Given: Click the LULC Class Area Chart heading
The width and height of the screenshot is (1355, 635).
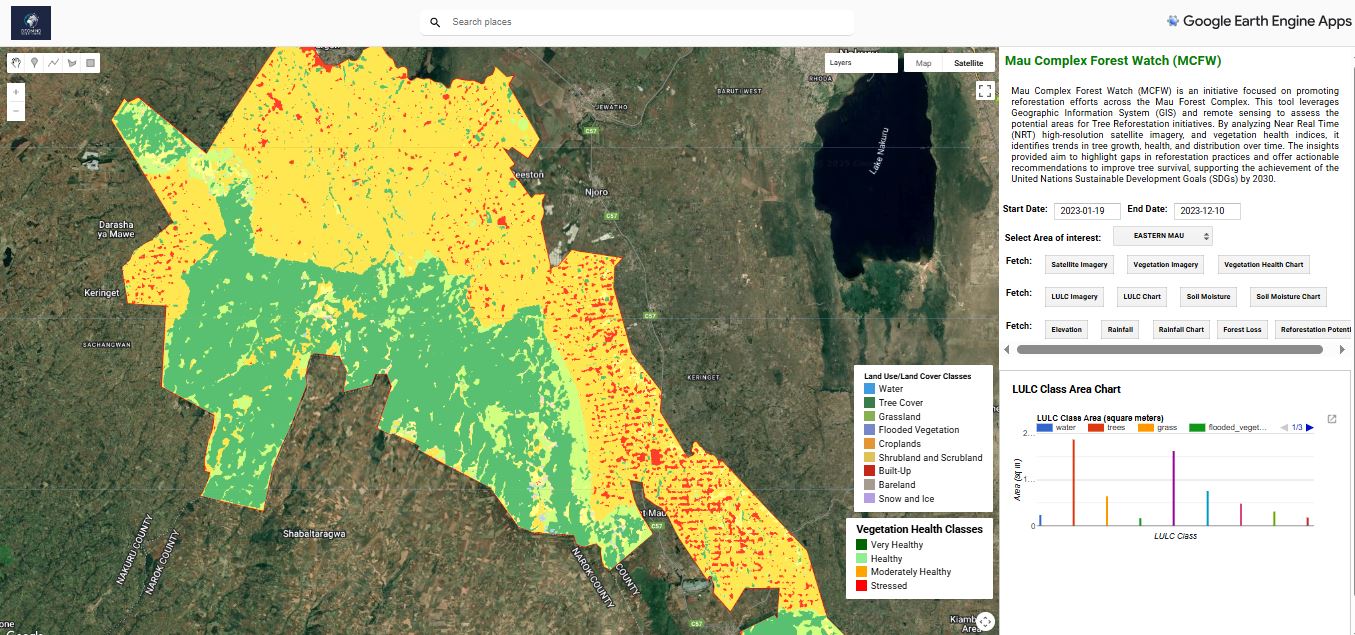Looking at the screenshot, I should coord(1066,389).
